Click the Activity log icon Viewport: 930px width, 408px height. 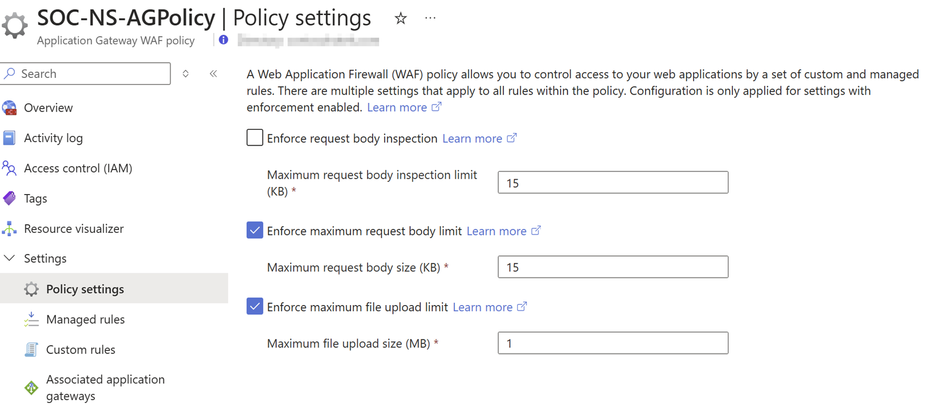(x=10, y=138)
